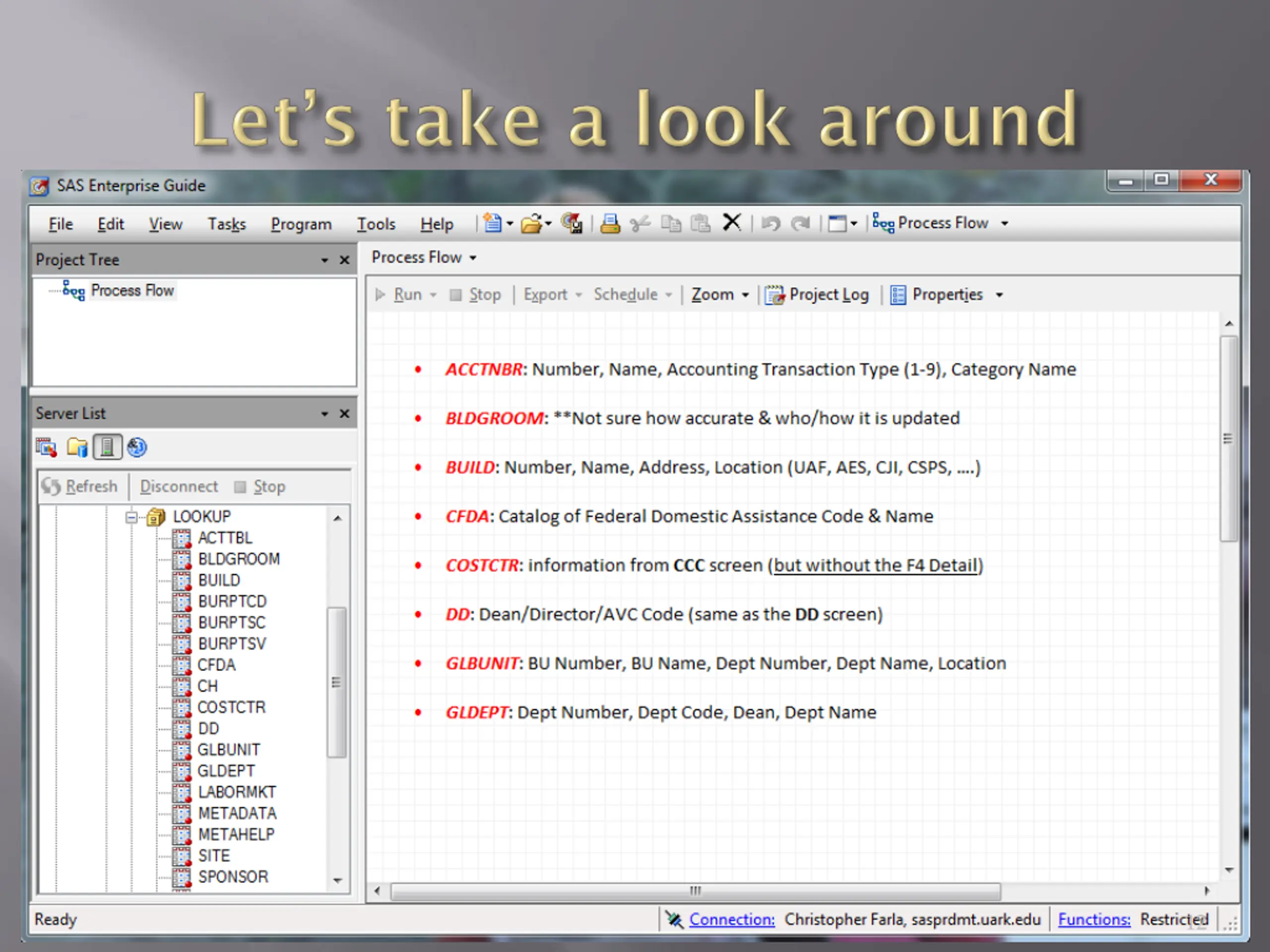Open the Server List pane options arrow
The height and width of the screenshot is (952, 1270).
click(324, 414)
